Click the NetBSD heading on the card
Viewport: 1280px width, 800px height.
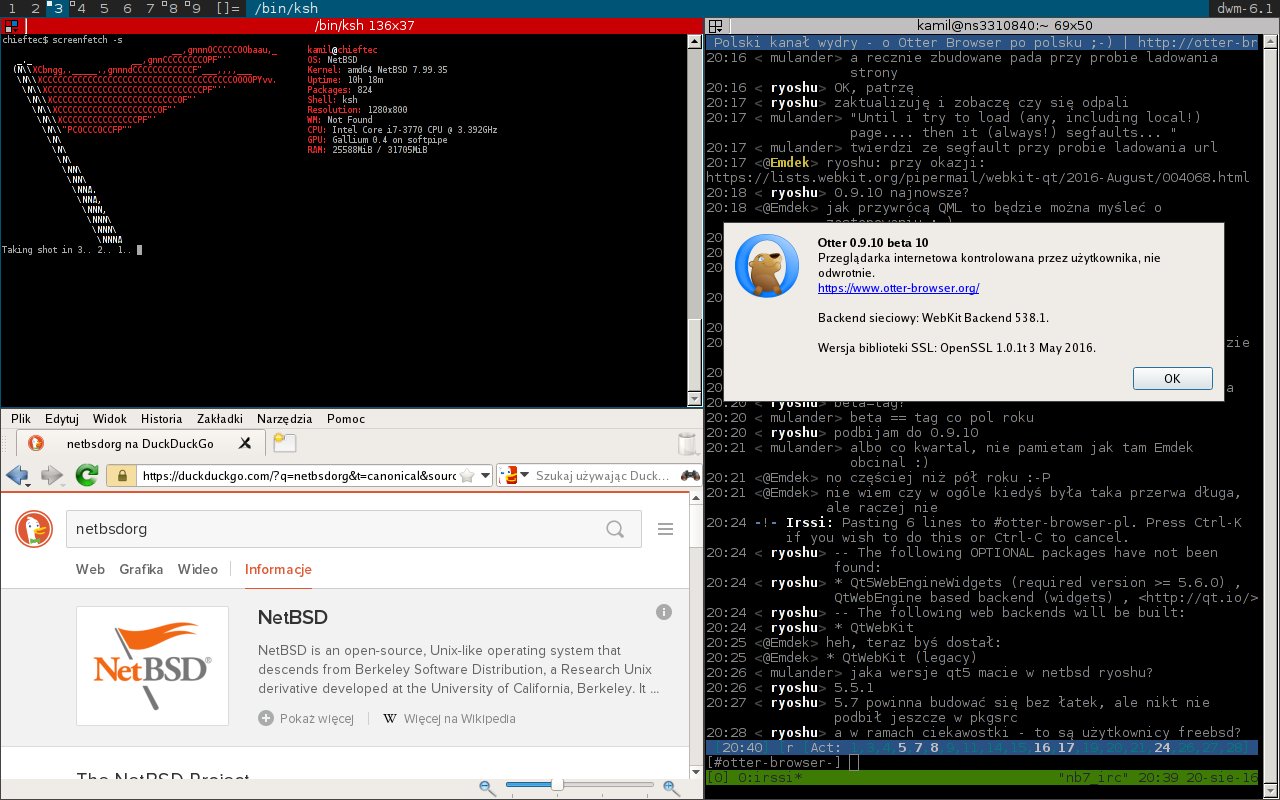tap(293, 618)
